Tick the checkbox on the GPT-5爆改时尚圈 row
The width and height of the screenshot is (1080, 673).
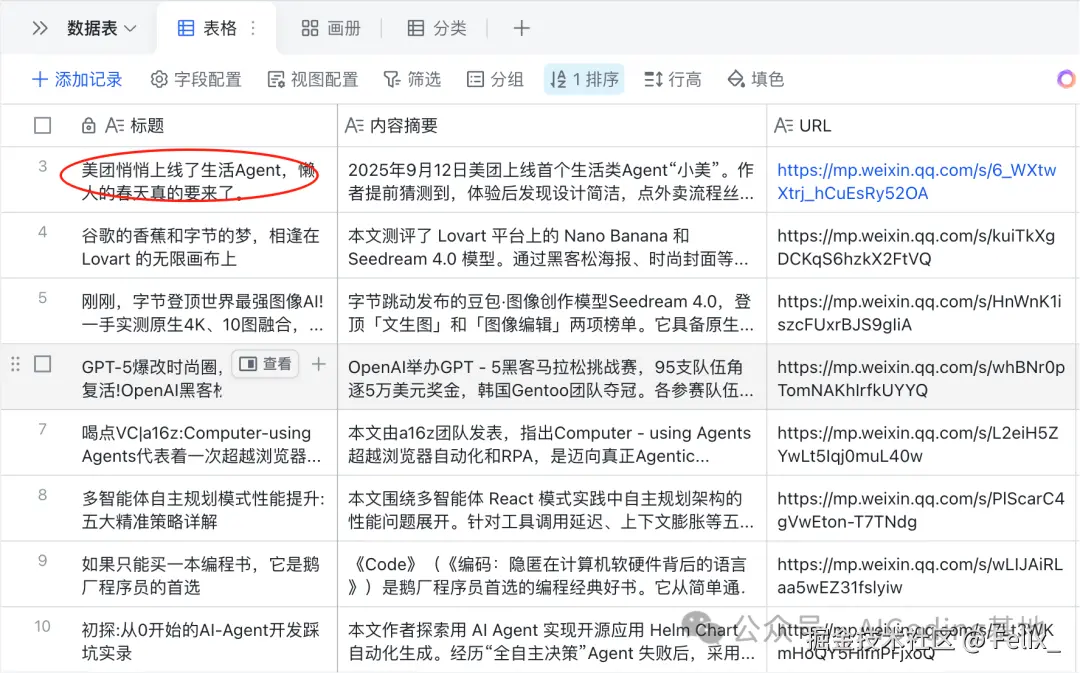[x=43, y=364]
